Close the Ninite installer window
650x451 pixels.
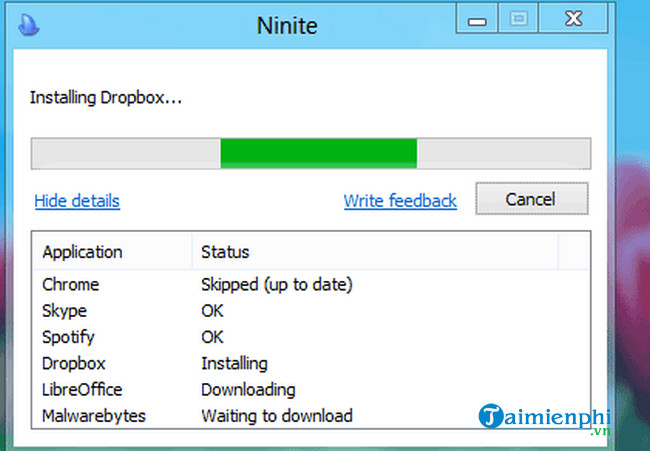click(573, 17)
